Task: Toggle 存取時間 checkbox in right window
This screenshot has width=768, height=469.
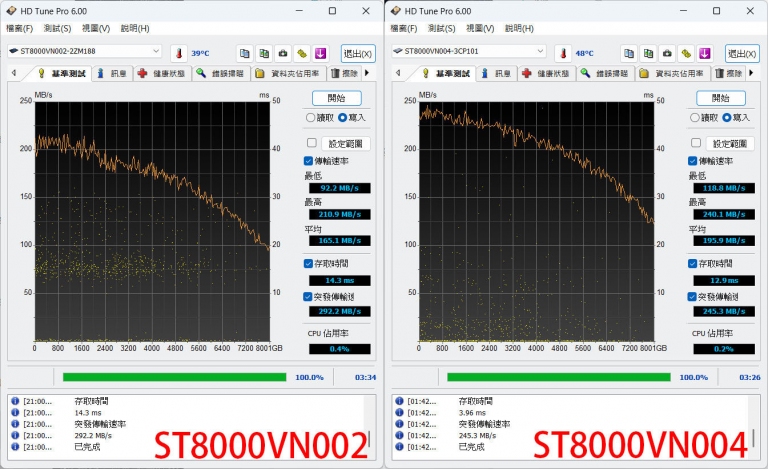Action: (x=693, y=263)
